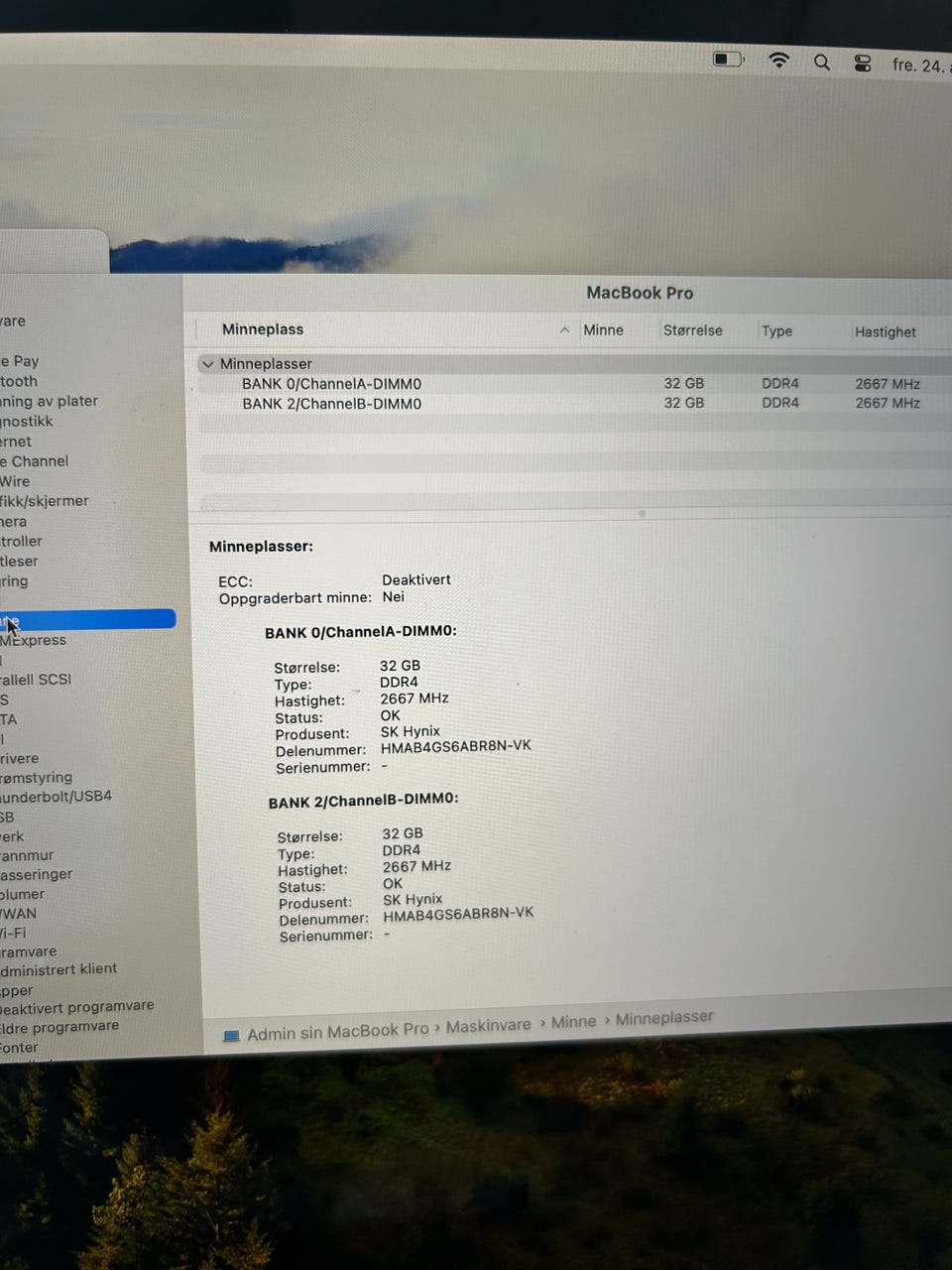Select 'tooth' (Bluetooth) sidebar item

point(19,381)
